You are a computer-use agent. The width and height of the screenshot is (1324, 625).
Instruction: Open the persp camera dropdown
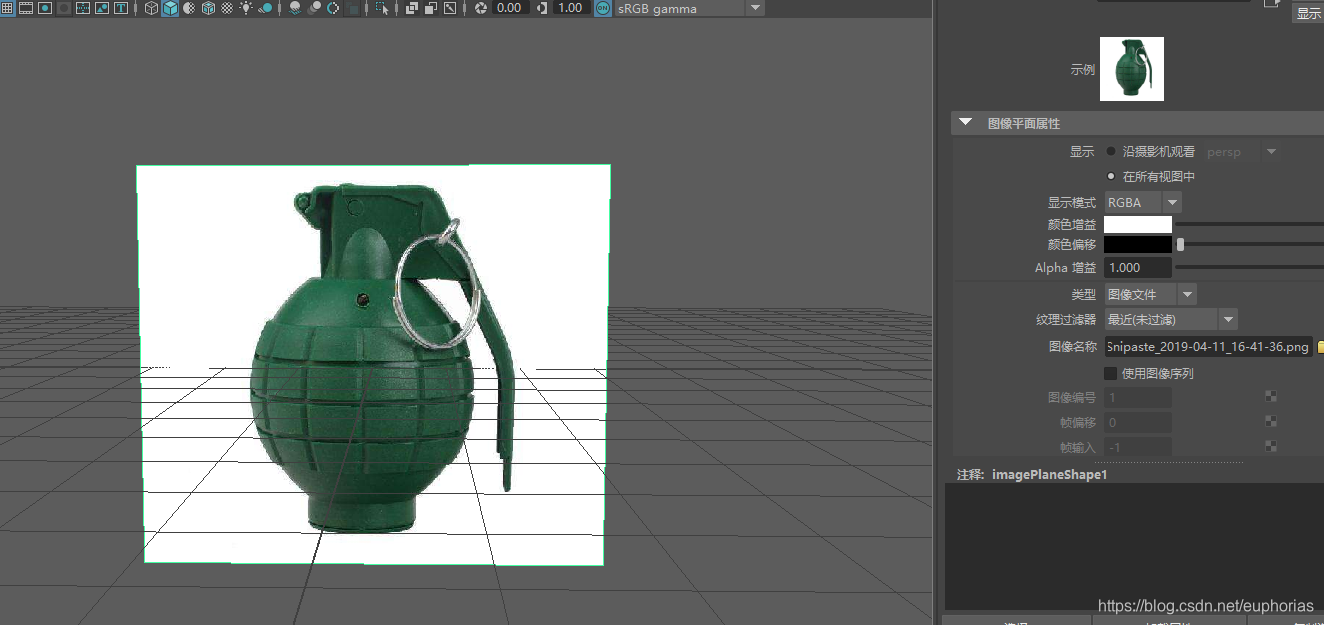(1242, 152)
